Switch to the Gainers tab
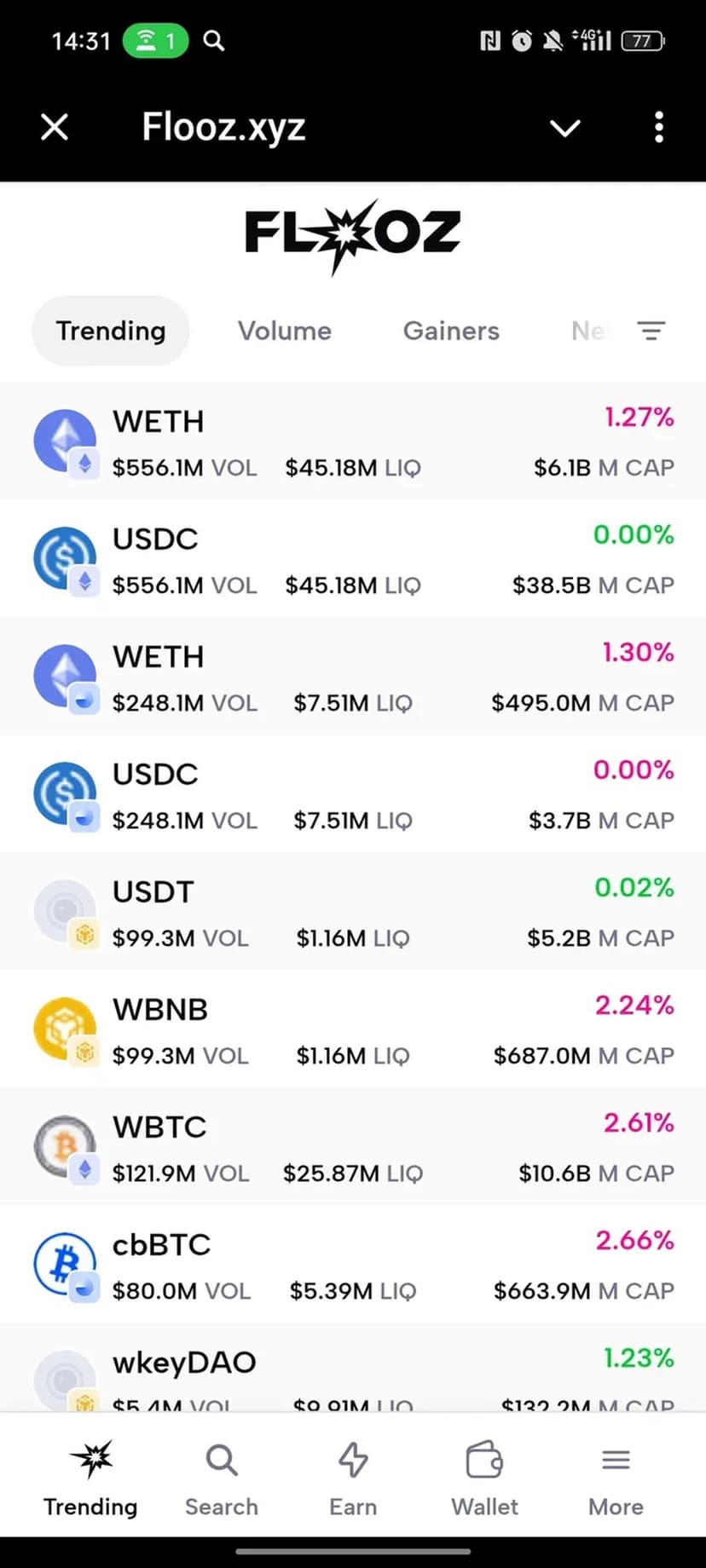The width and height of the screenshot is (706, 1568). pyautogui.click(x=451, y=331)
